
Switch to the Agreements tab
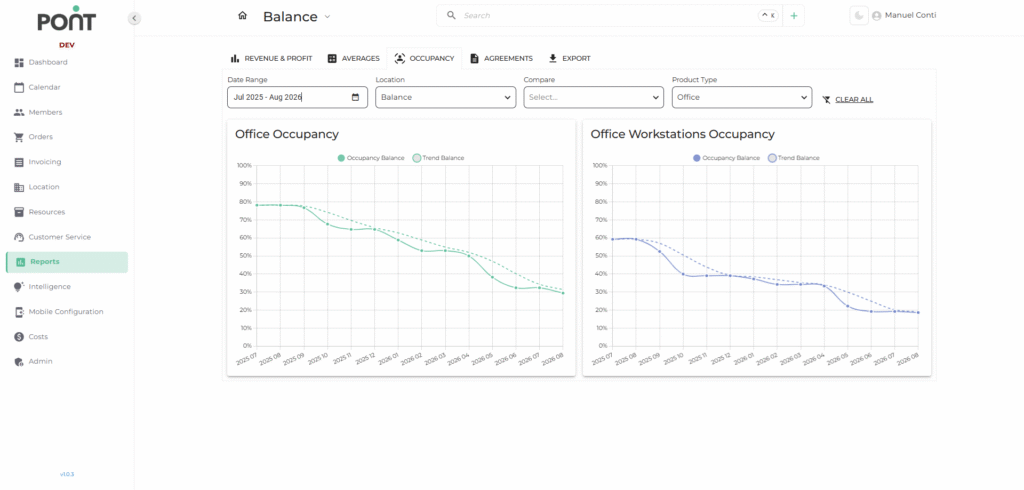(500, 58)
